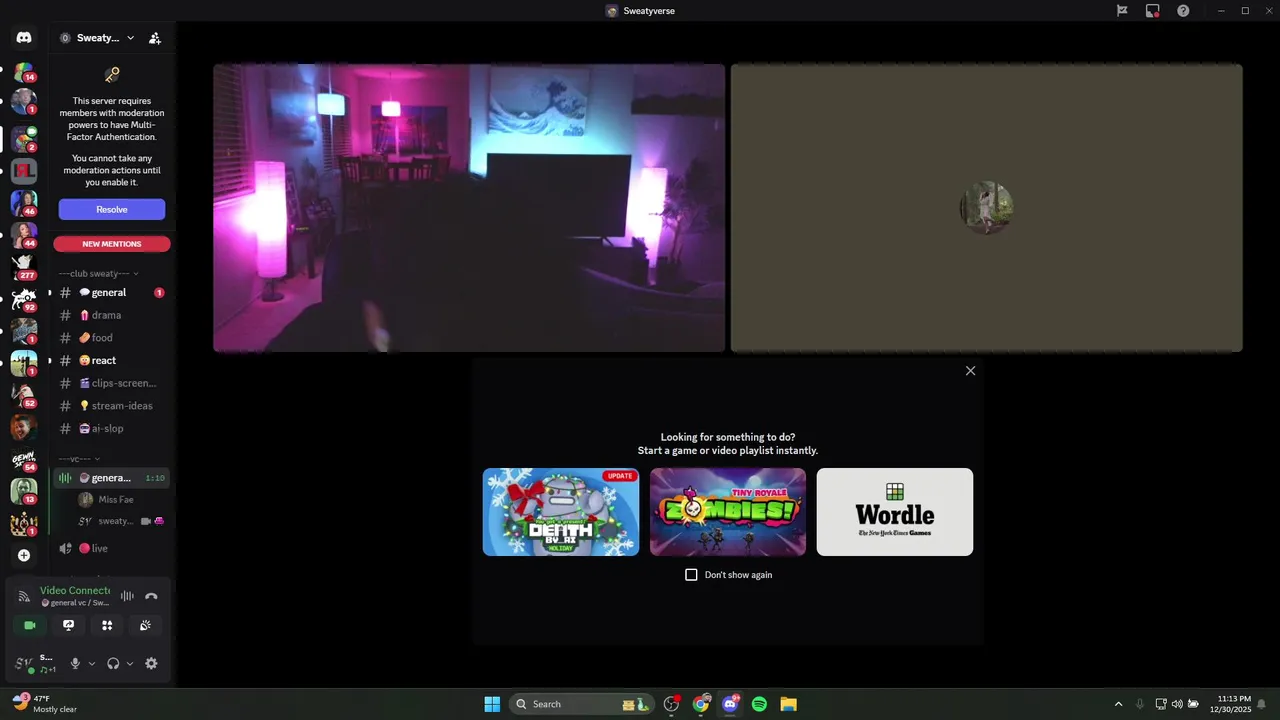Toggle noise suppression waveform icon
This screenshot has width=1280, height=720.
point(127,596)
